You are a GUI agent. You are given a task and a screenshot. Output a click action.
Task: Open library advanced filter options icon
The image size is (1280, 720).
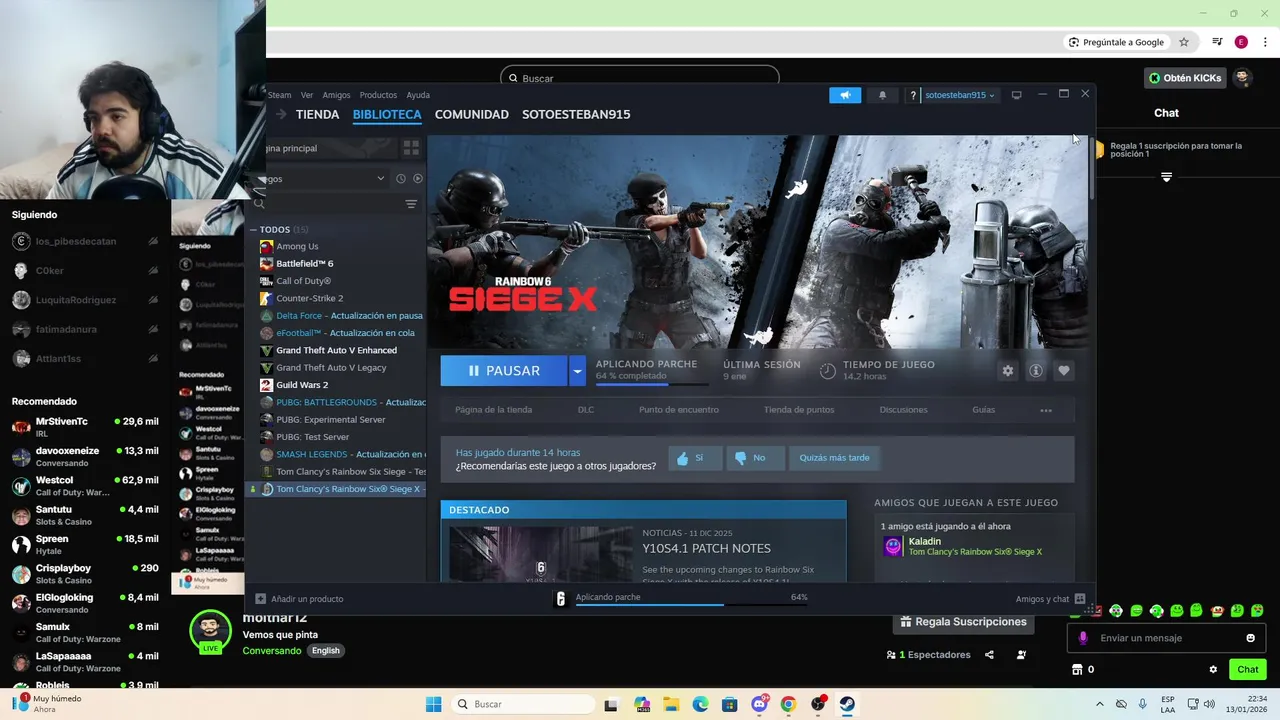pyautogui.click(x=411, y=204)
